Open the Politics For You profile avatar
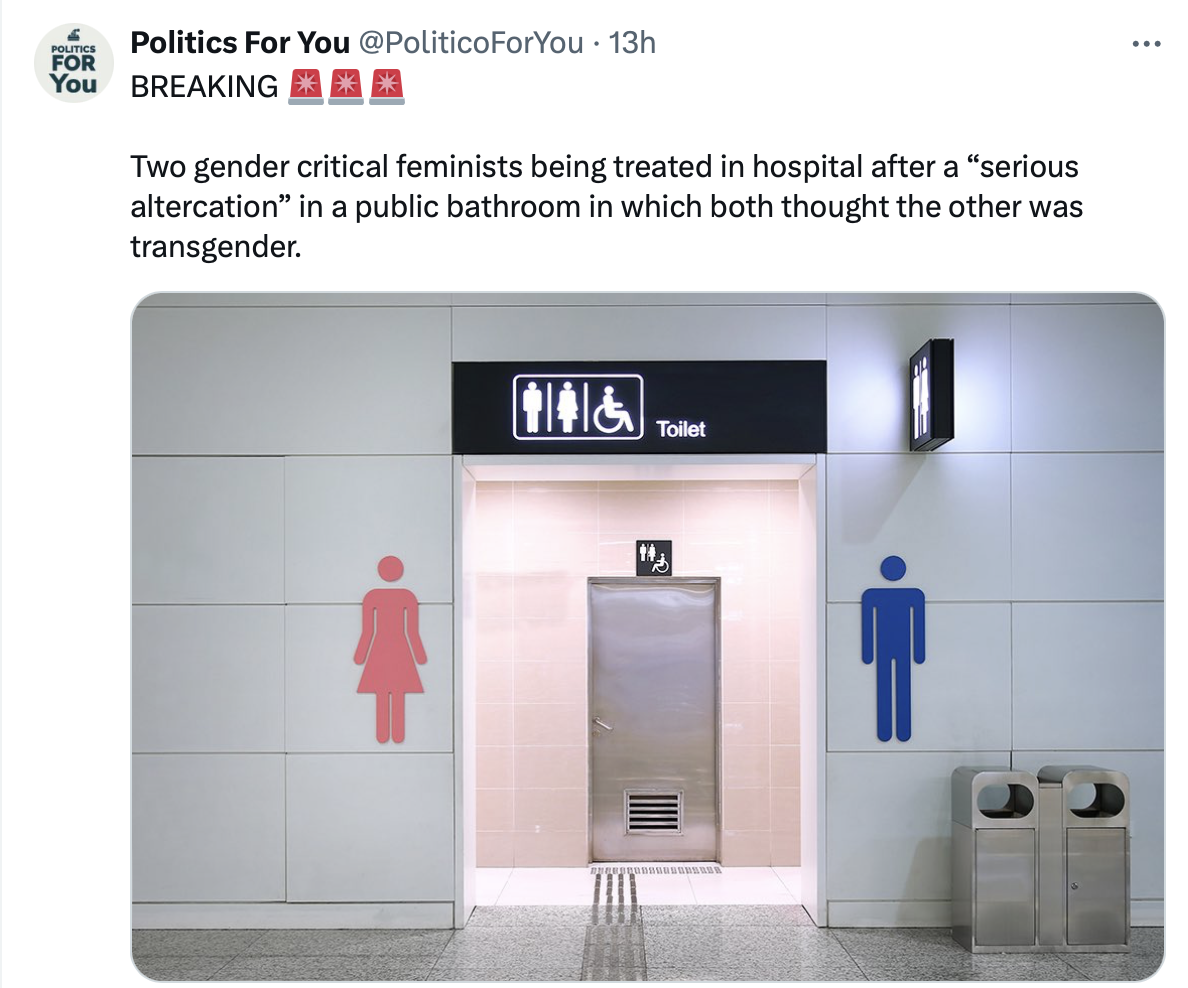The image size is (1188, 988). [x=73, y=63]
